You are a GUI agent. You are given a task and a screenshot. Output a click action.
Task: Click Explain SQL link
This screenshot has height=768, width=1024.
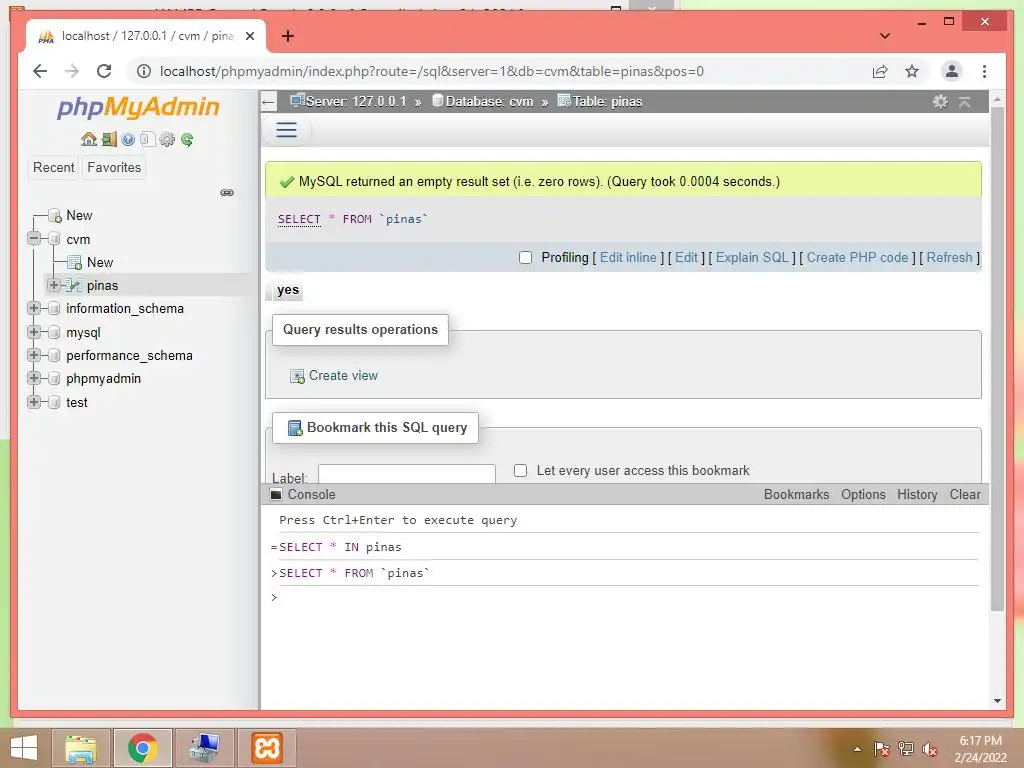coord(752,257)
